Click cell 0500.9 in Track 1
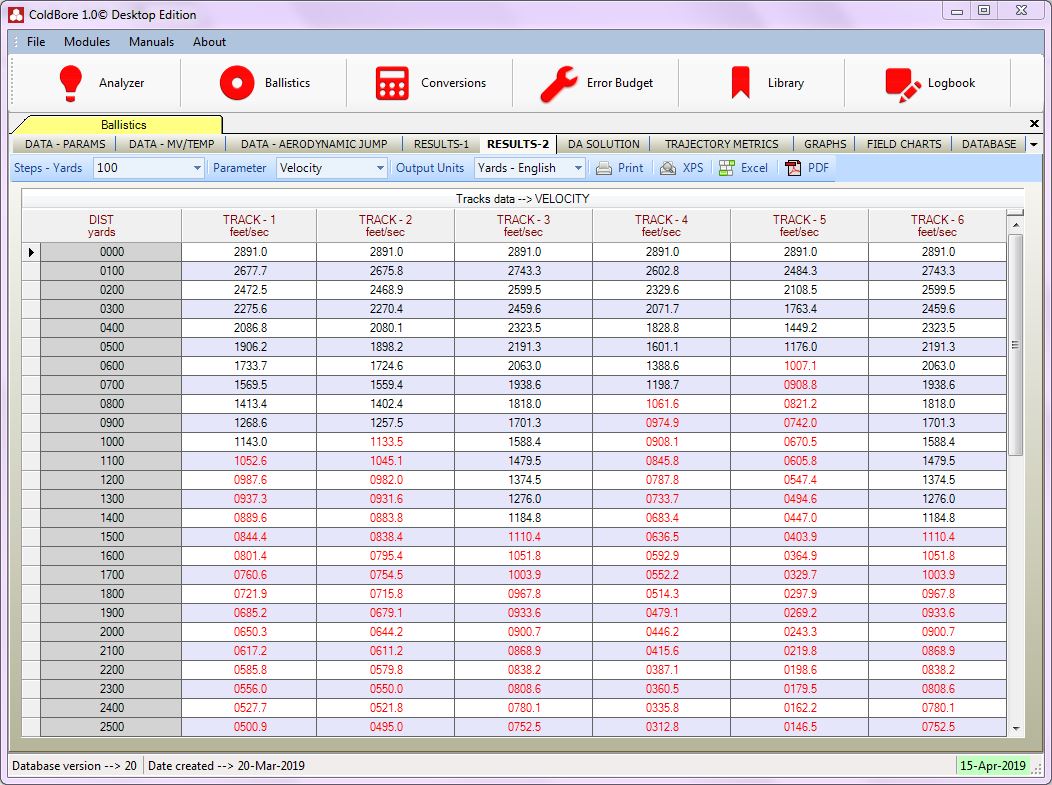 (x=249, y=727)
